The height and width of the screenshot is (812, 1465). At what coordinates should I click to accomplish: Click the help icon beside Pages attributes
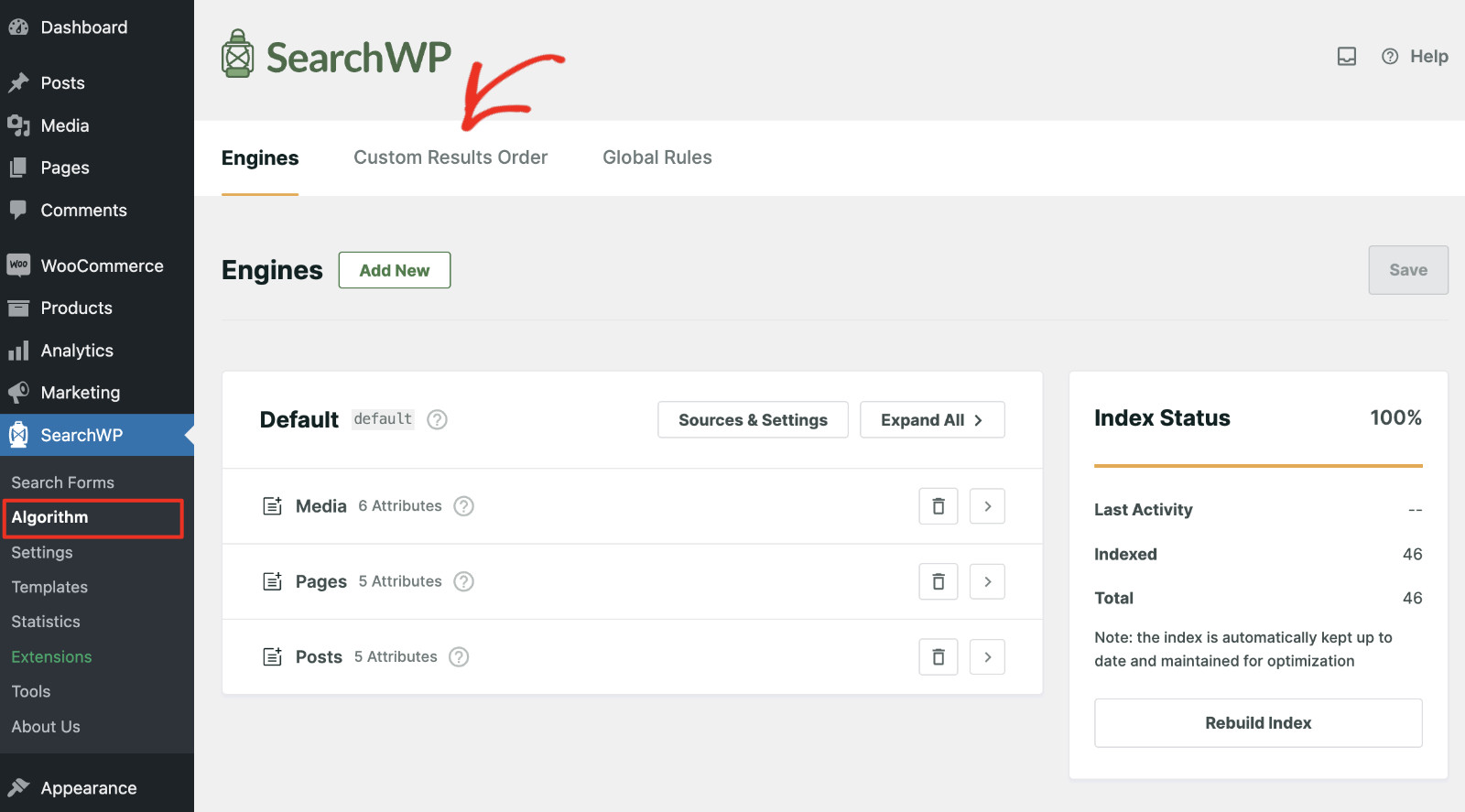(x=464, y=581)
